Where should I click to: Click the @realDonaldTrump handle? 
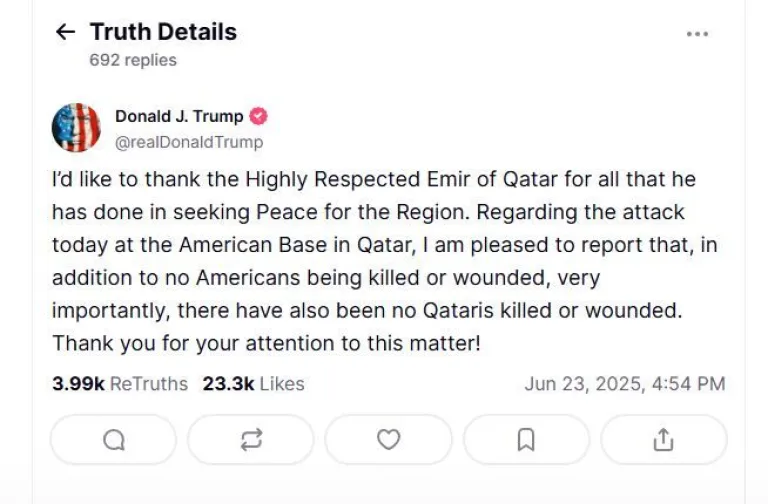point(189,142)
